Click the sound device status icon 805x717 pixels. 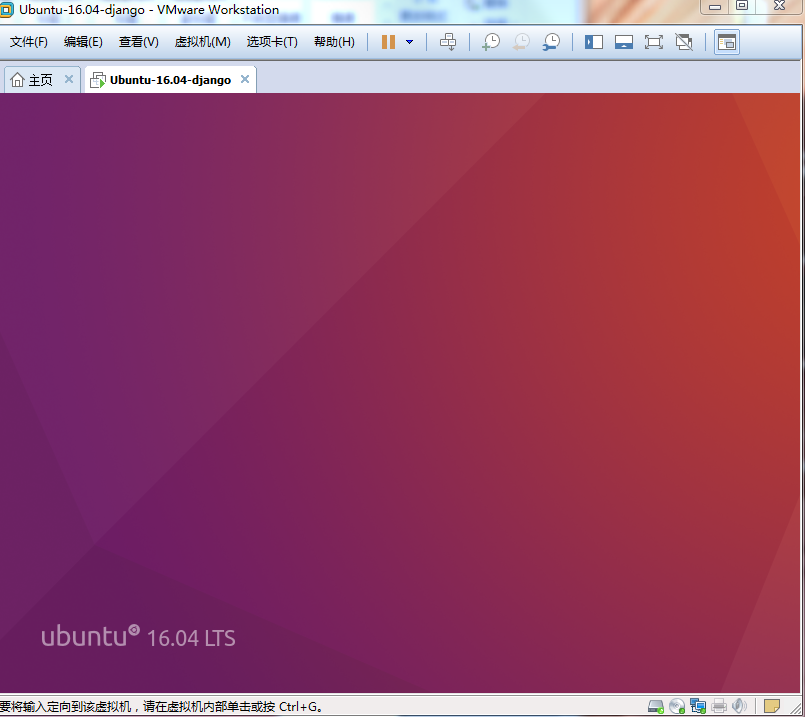point(739,706)
